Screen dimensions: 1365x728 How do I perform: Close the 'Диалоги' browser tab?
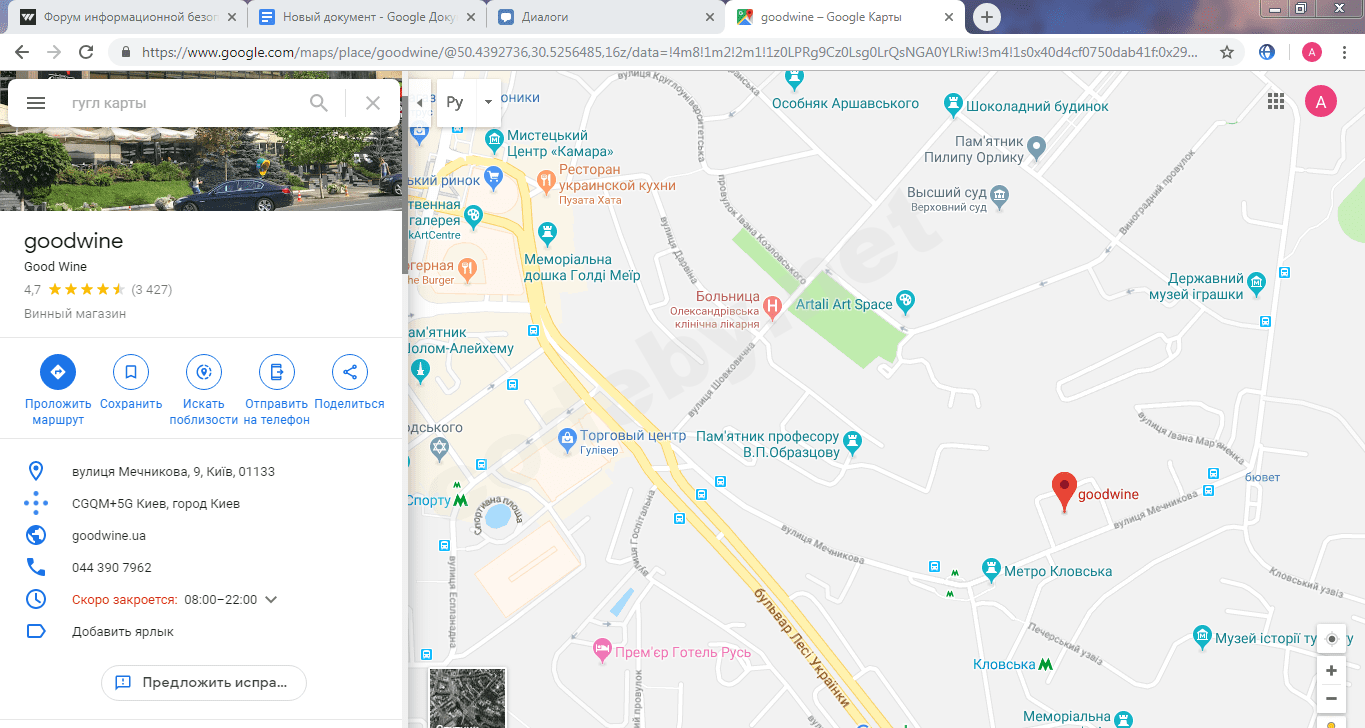pyautogui.click(x=710, y=17)
